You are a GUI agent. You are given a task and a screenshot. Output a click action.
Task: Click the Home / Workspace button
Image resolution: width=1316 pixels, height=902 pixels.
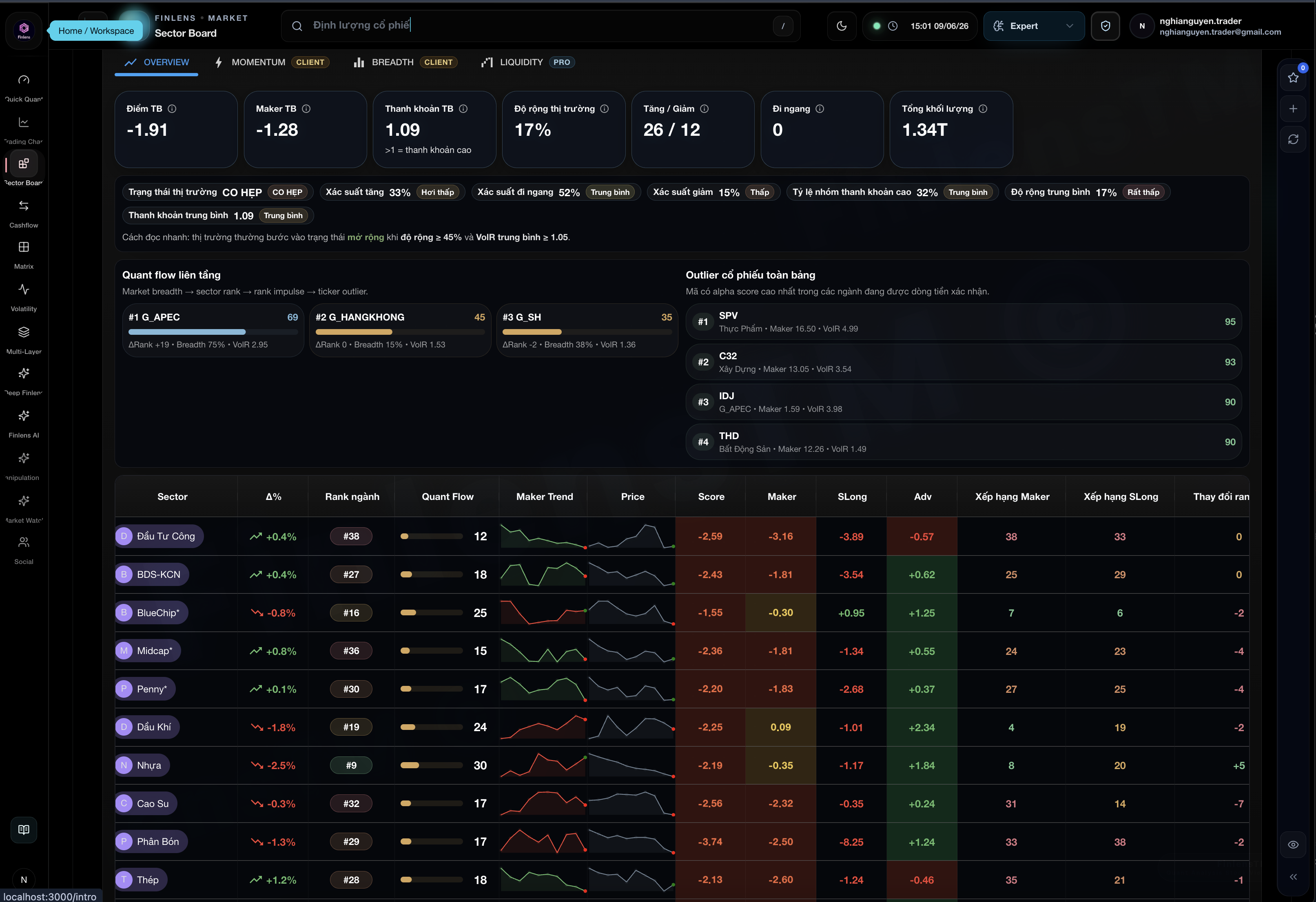96,31
